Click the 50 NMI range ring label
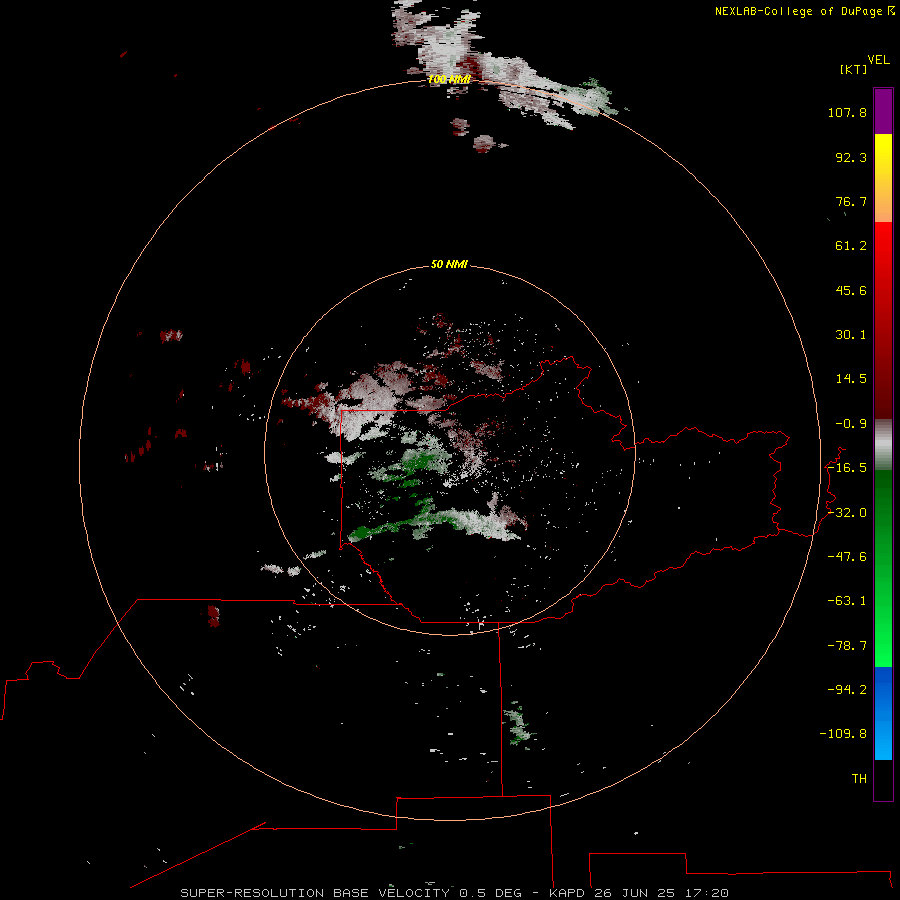This screenshot has height=900, width=900. 449,264
